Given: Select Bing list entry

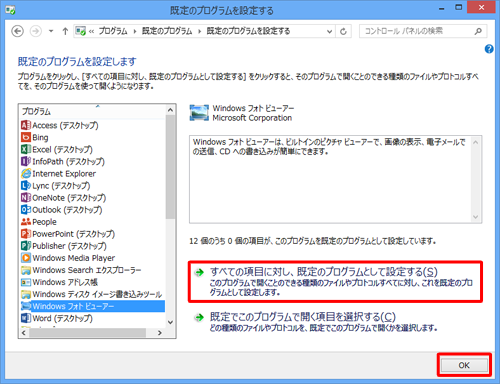Looking at the screenshot, I should [x=93, y=137].
